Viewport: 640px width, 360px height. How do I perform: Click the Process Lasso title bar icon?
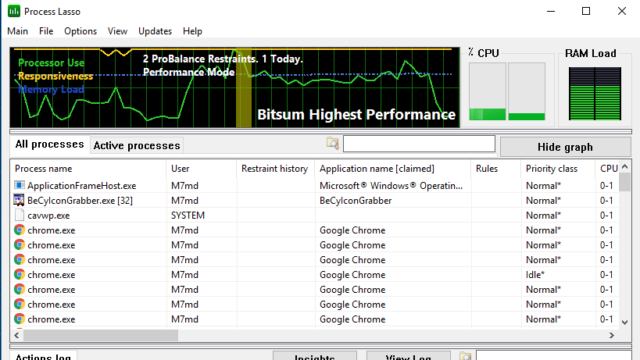(x=14, y=11)
